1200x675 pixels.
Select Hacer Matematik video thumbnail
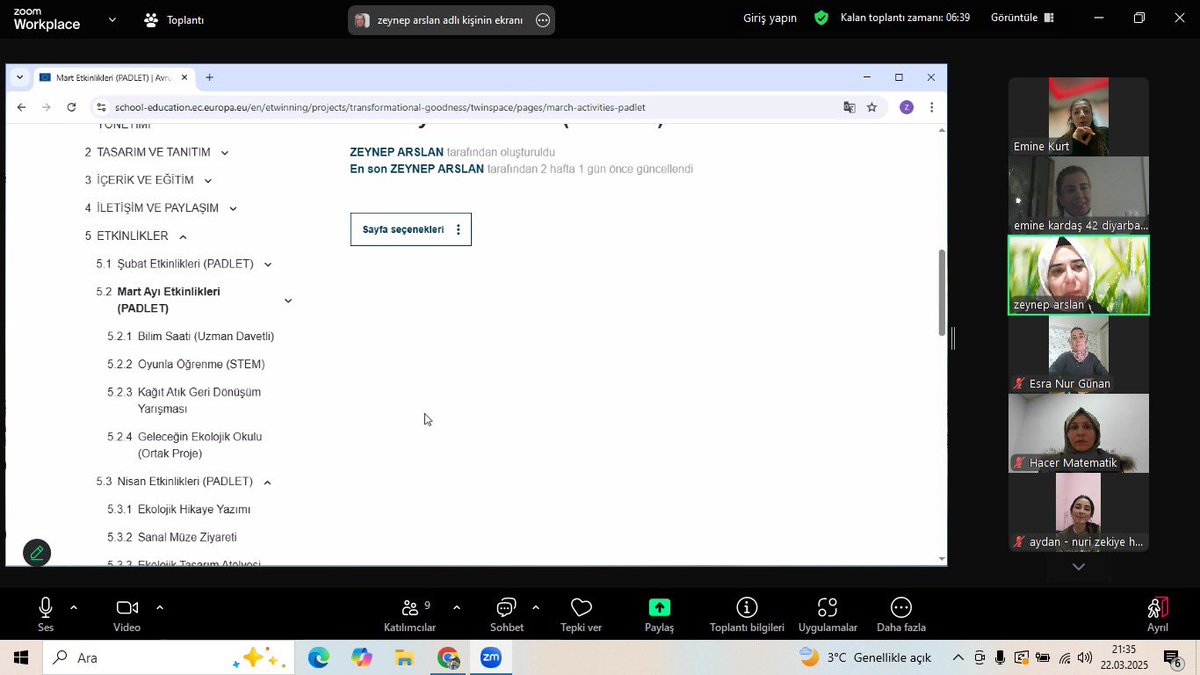(1078, 432)
